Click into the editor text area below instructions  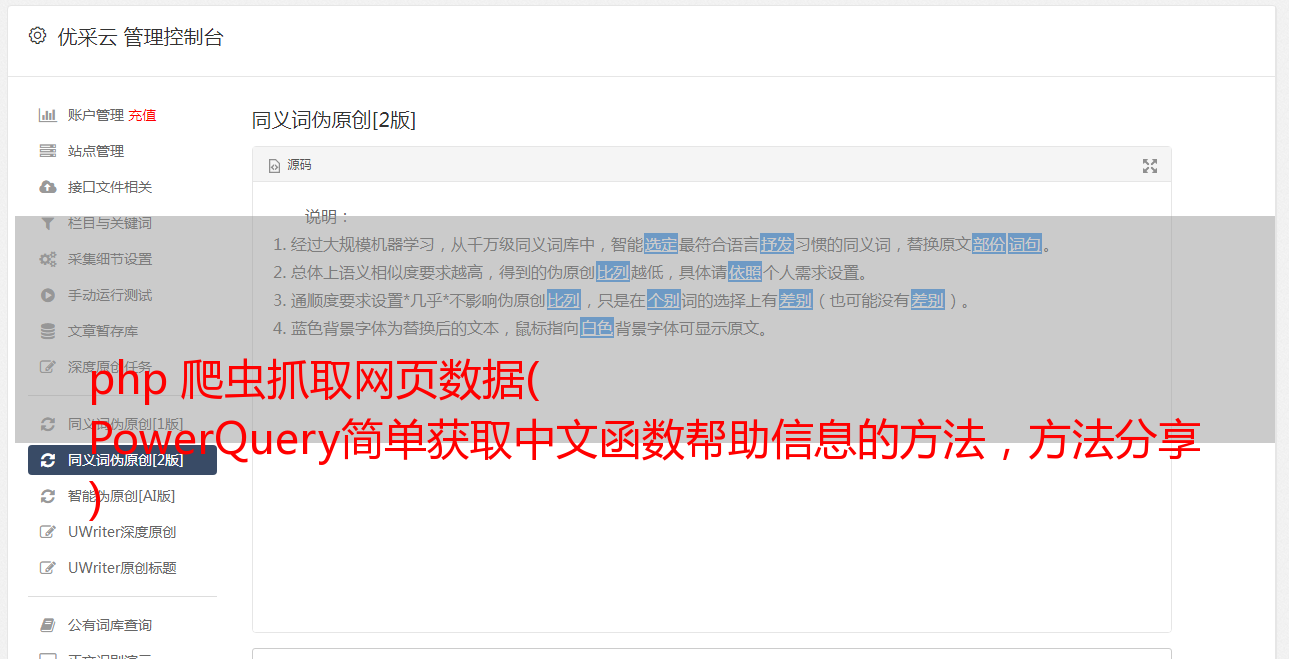tap(711, 480)
